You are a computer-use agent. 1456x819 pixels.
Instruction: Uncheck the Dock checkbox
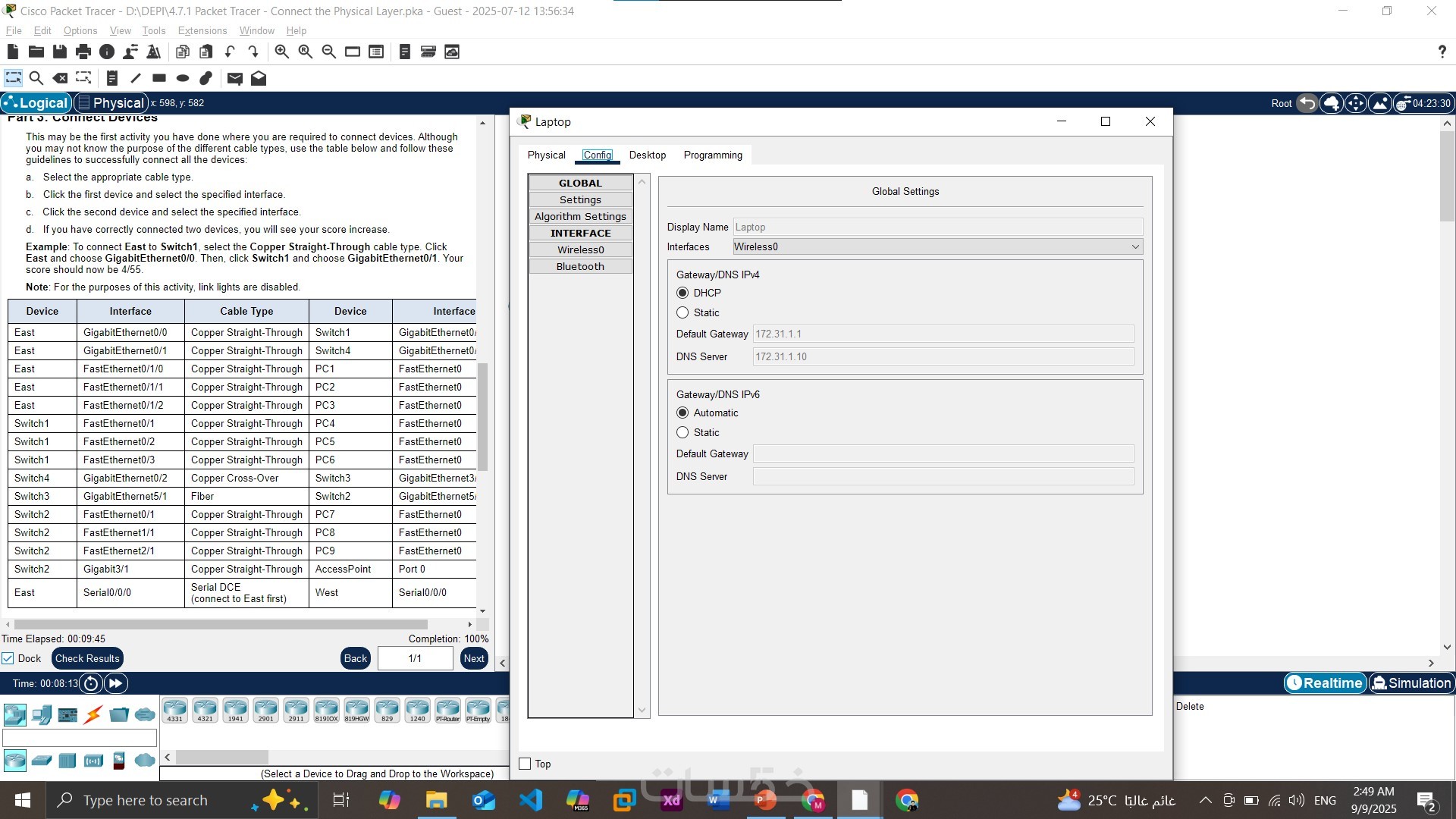coord(8,658)
